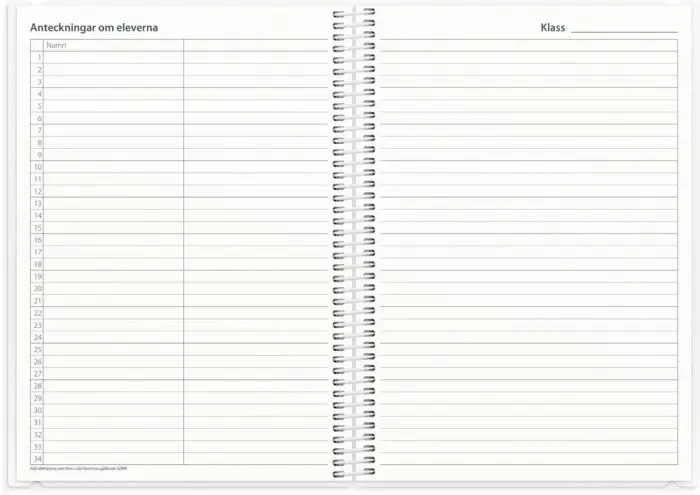Click the Klass blank line field
The width and height of the screenshot is (700, 495).
pos(624,29)
